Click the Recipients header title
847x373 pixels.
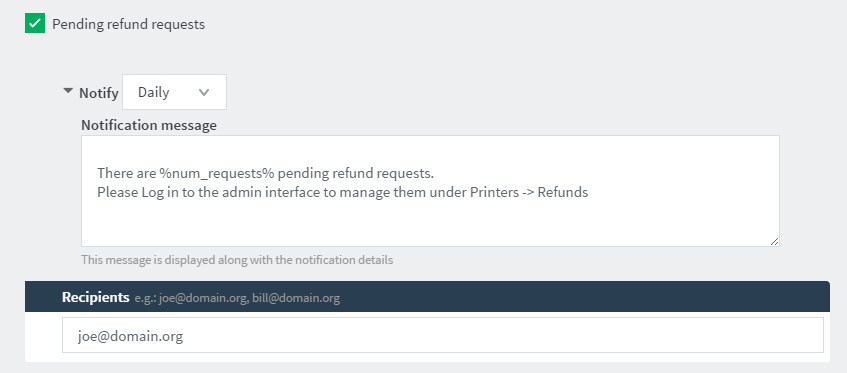[x=96, y=297]
